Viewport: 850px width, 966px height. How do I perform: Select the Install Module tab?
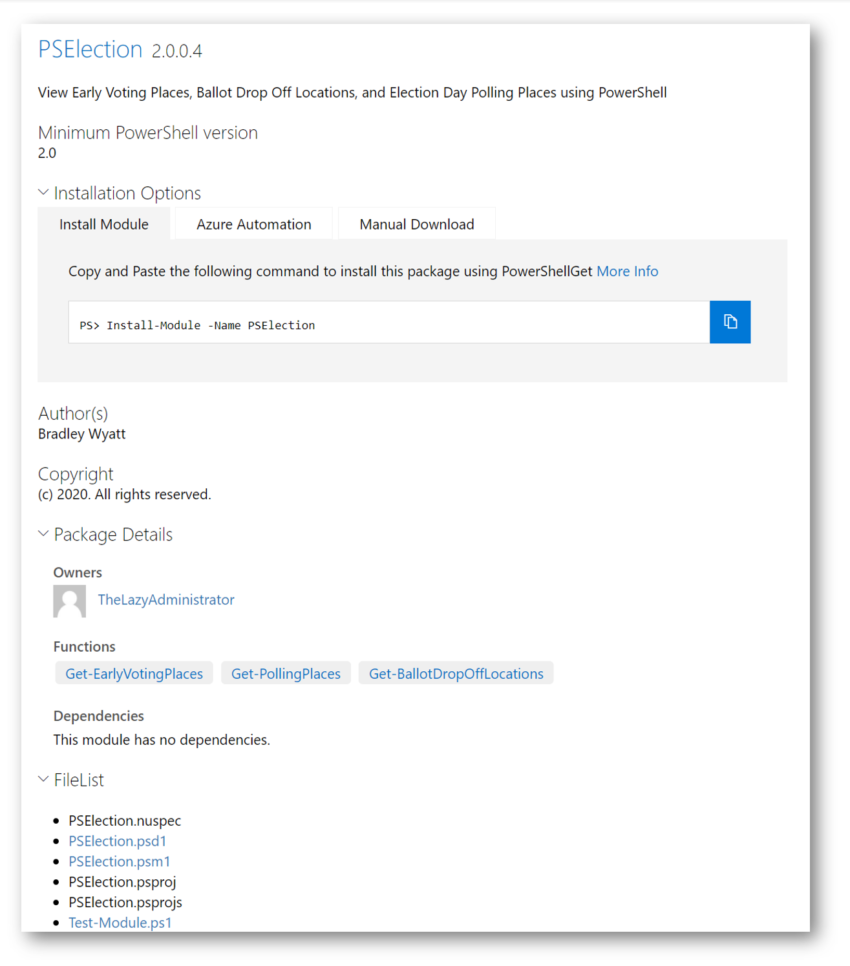(103, 224)
